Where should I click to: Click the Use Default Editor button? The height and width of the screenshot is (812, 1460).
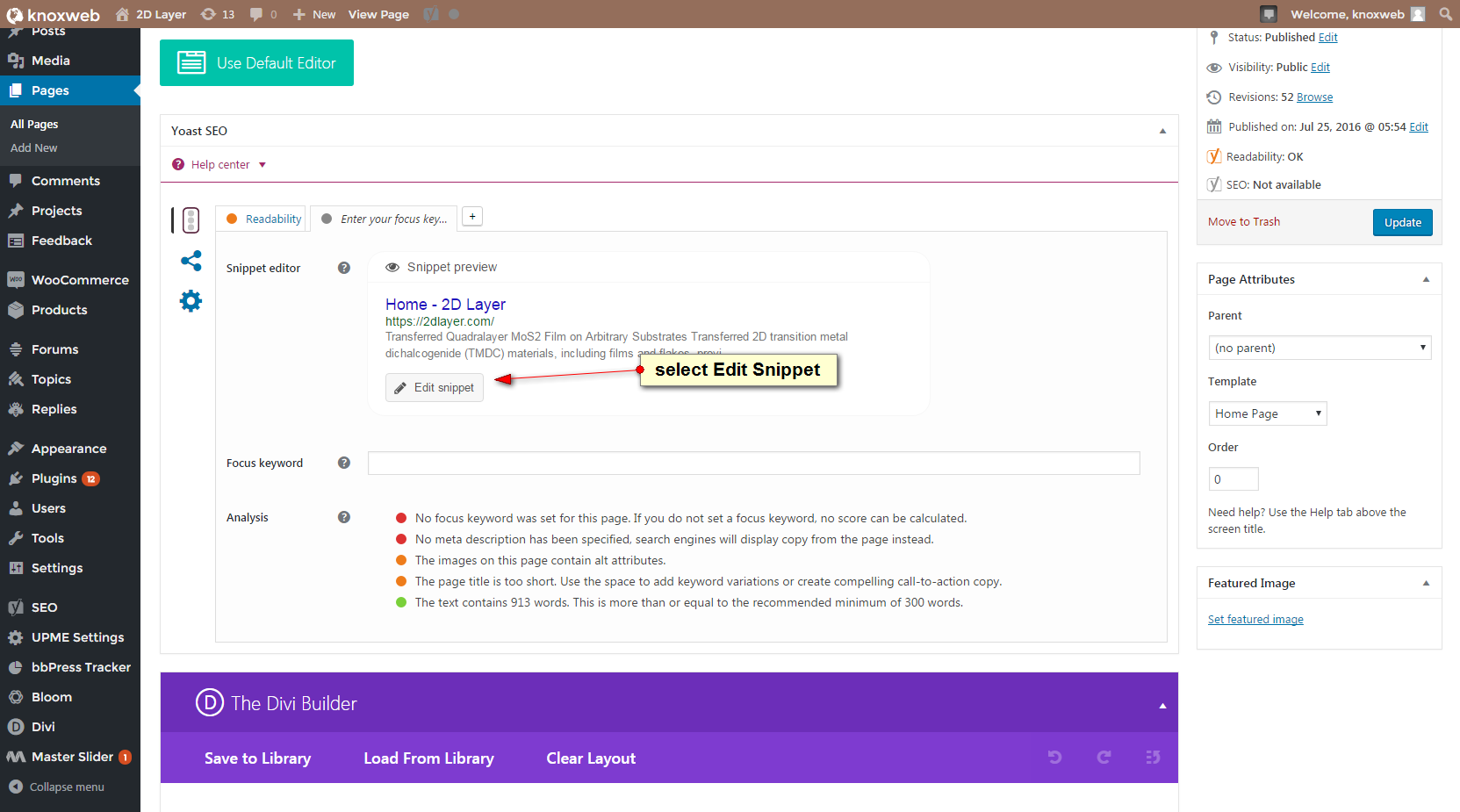tap(256, 63)
